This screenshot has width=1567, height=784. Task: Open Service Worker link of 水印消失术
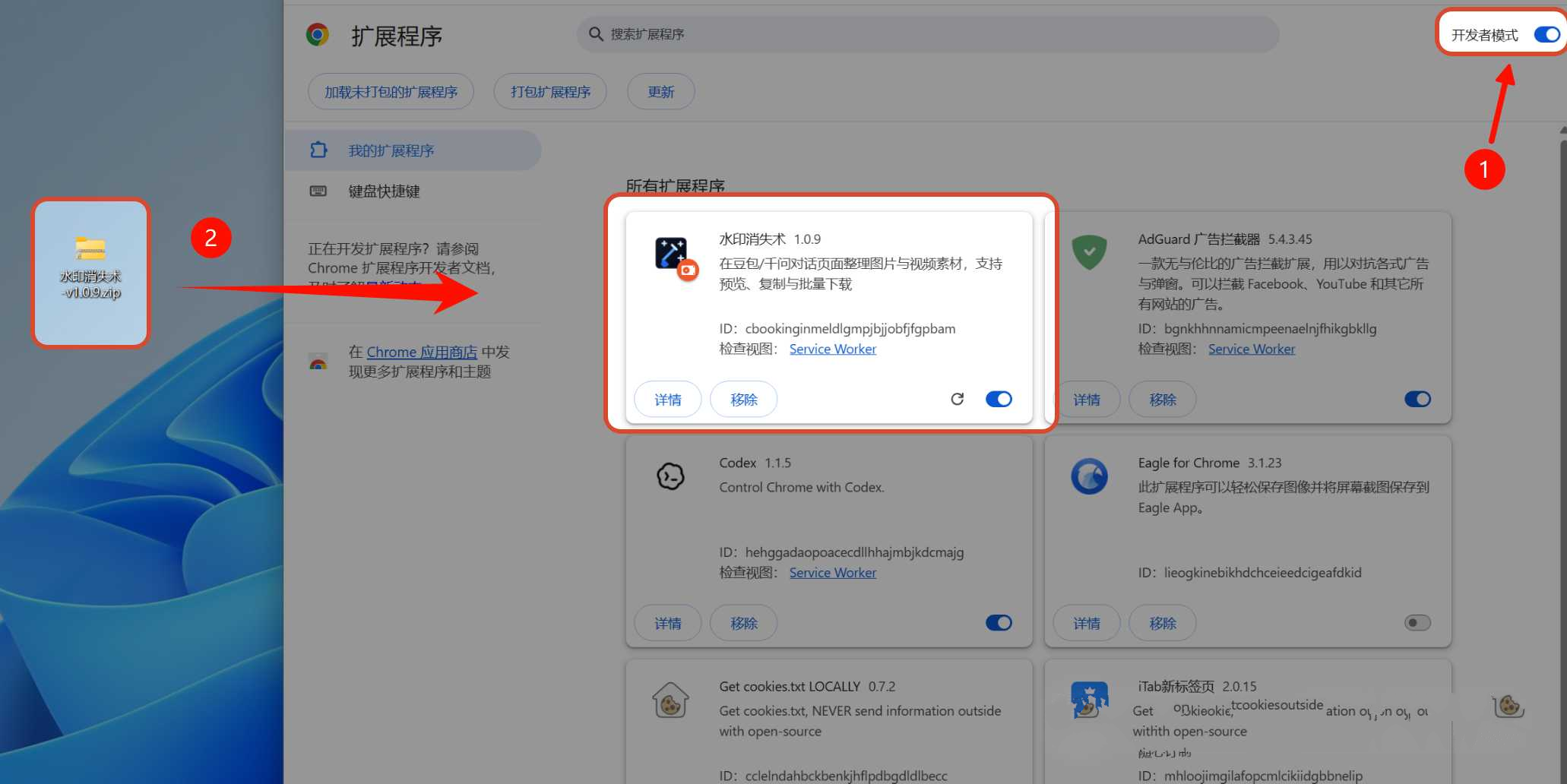click(832, 349)
